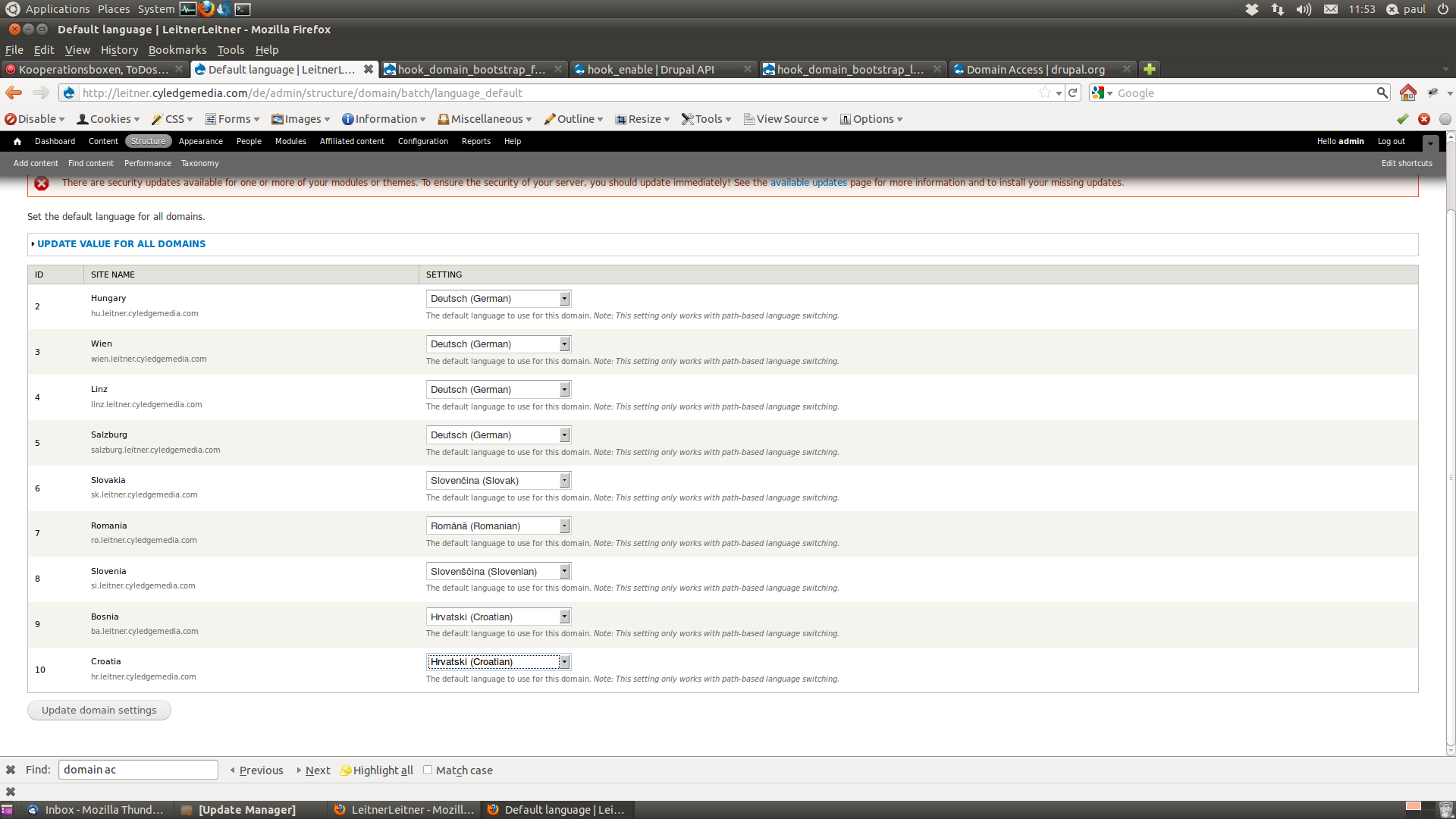
Task: Toggle the Match case checkbox
Action: pos(428,770)
